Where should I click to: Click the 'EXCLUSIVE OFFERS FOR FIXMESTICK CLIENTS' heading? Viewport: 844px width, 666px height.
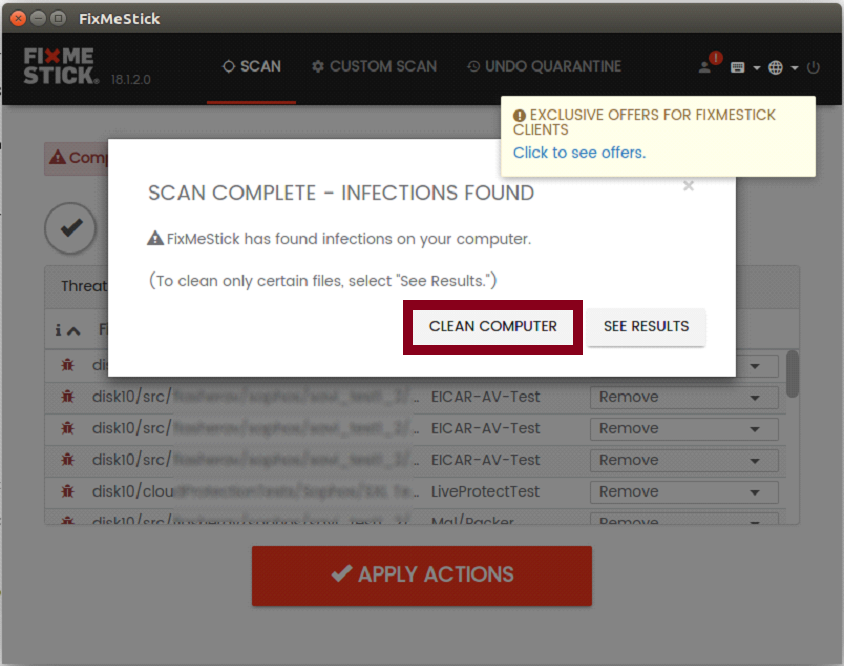644,122
